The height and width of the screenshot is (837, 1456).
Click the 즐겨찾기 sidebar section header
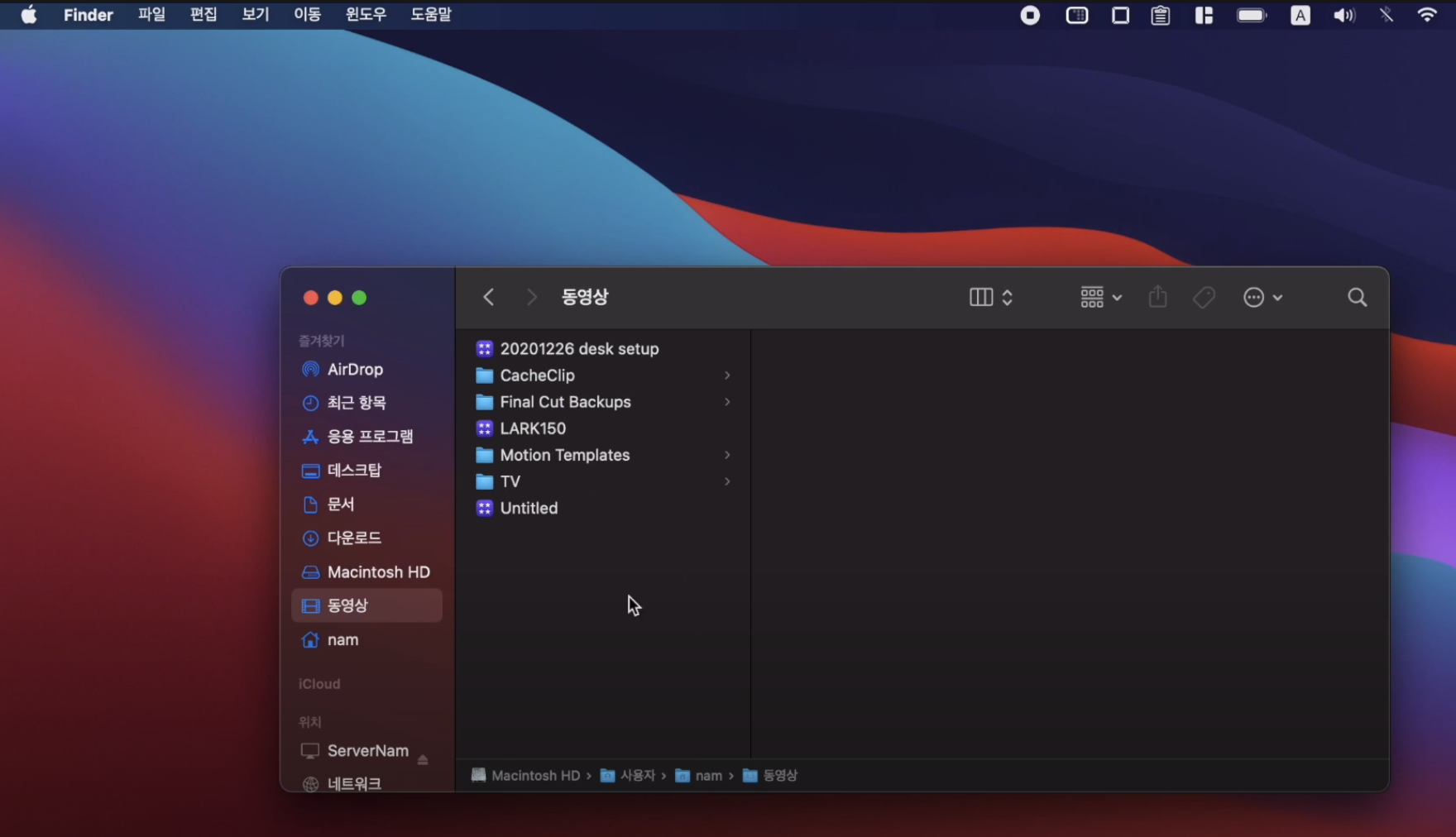[321, 341]
